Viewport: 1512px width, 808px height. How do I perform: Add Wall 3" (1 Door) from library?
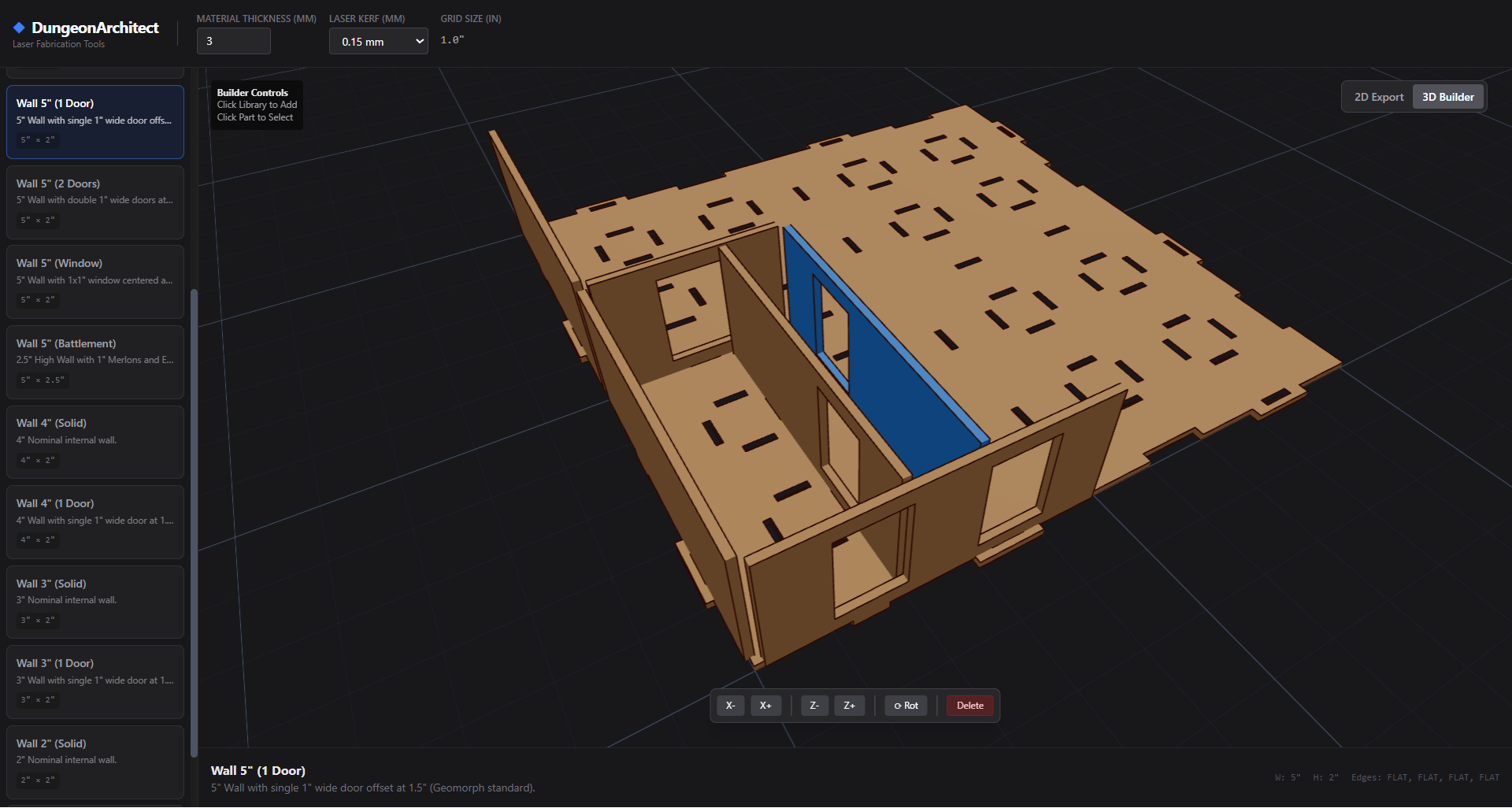[x=95, y=682]
